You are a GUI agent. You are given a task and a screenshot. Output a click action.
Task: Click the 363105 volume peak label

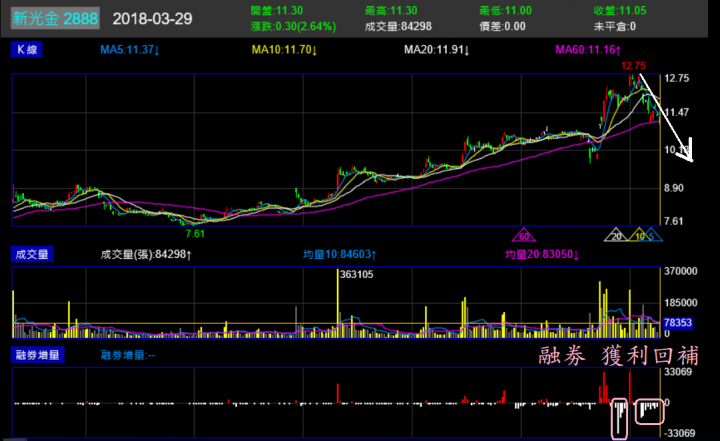(357, 275)
